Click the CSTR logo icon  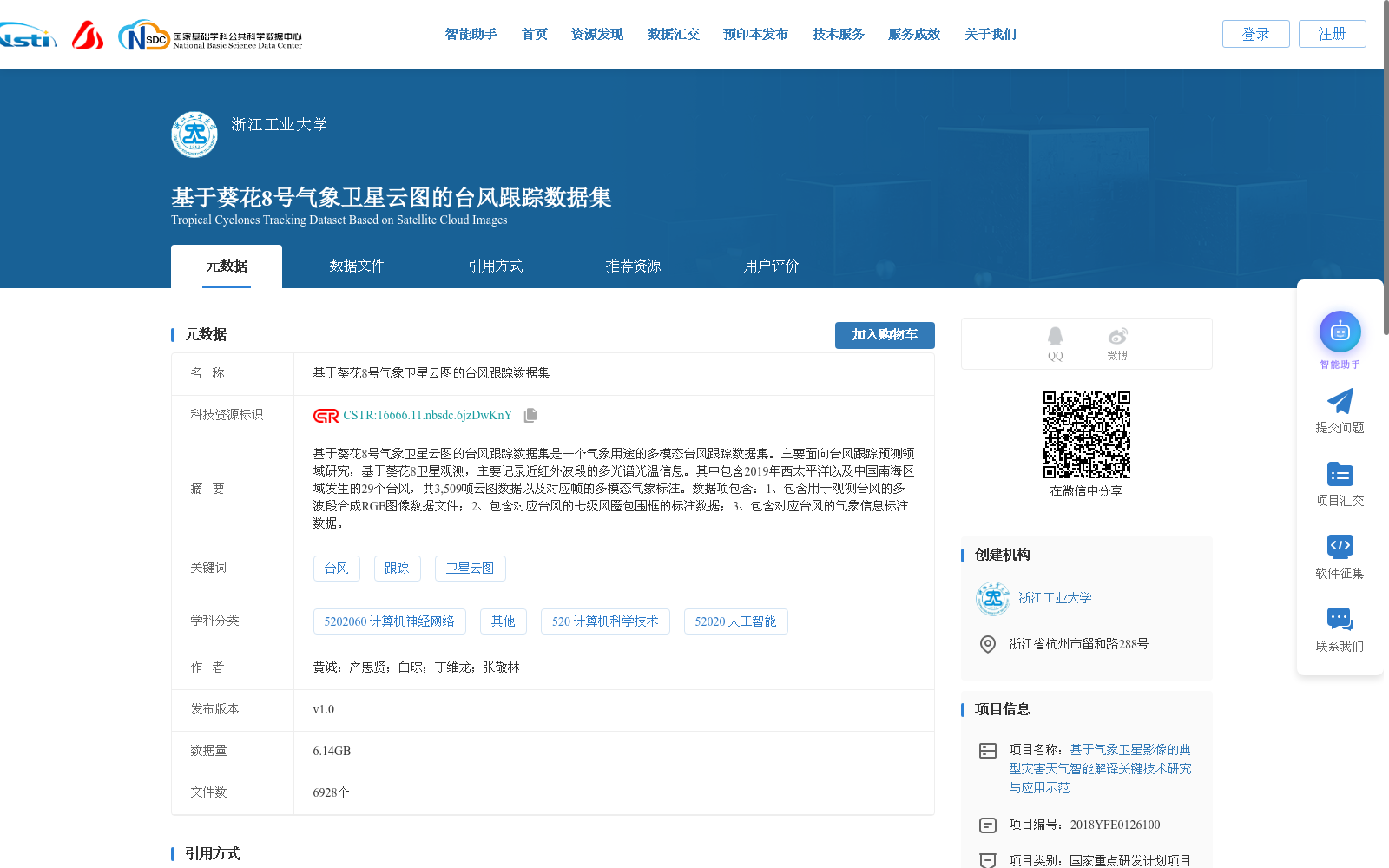point(326,416)
